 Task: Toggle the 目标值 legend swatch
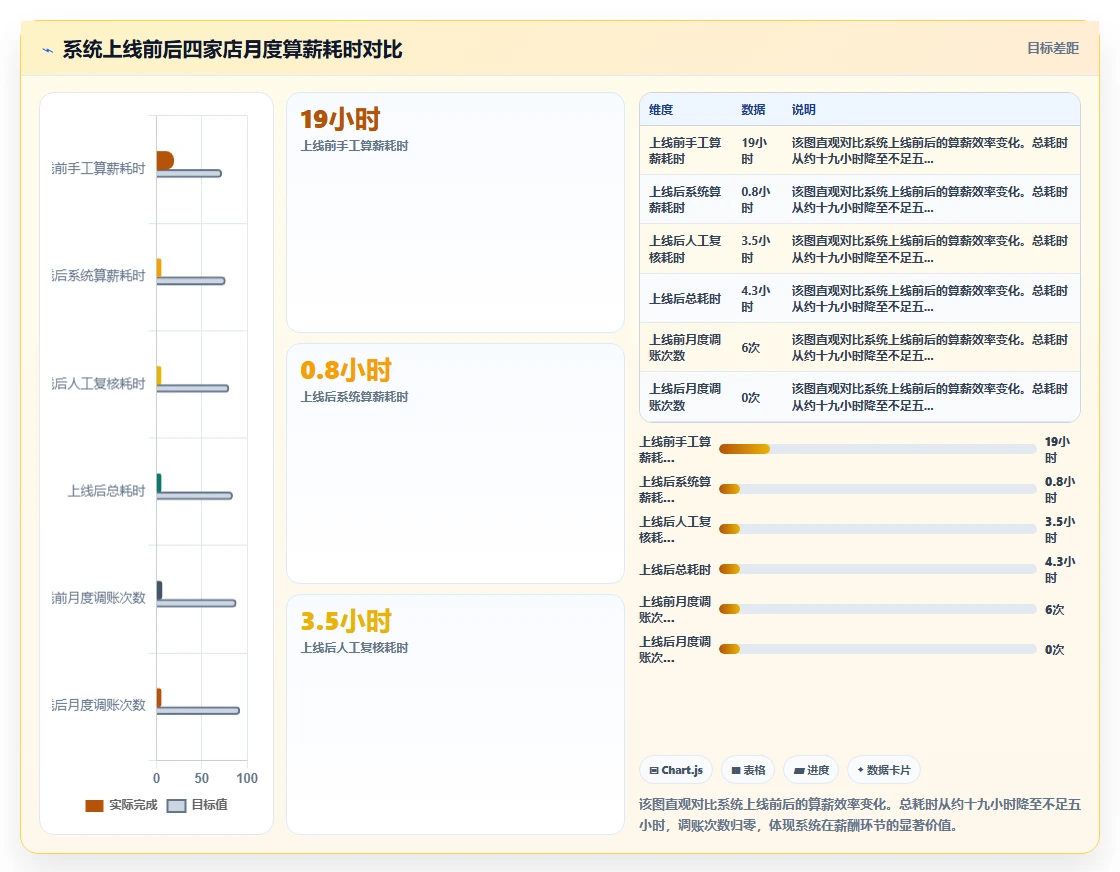pos(176,806)
